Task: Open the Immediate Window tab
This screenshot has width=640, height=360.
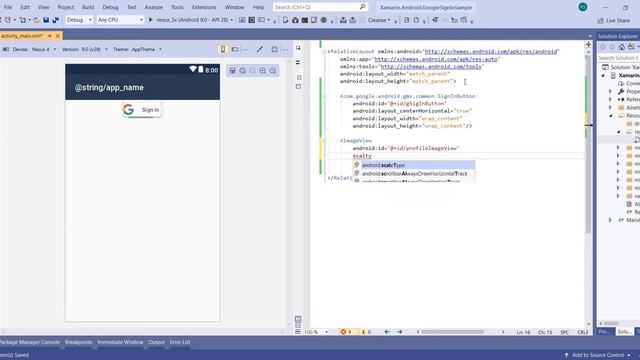Action: [x=120, y=342]
